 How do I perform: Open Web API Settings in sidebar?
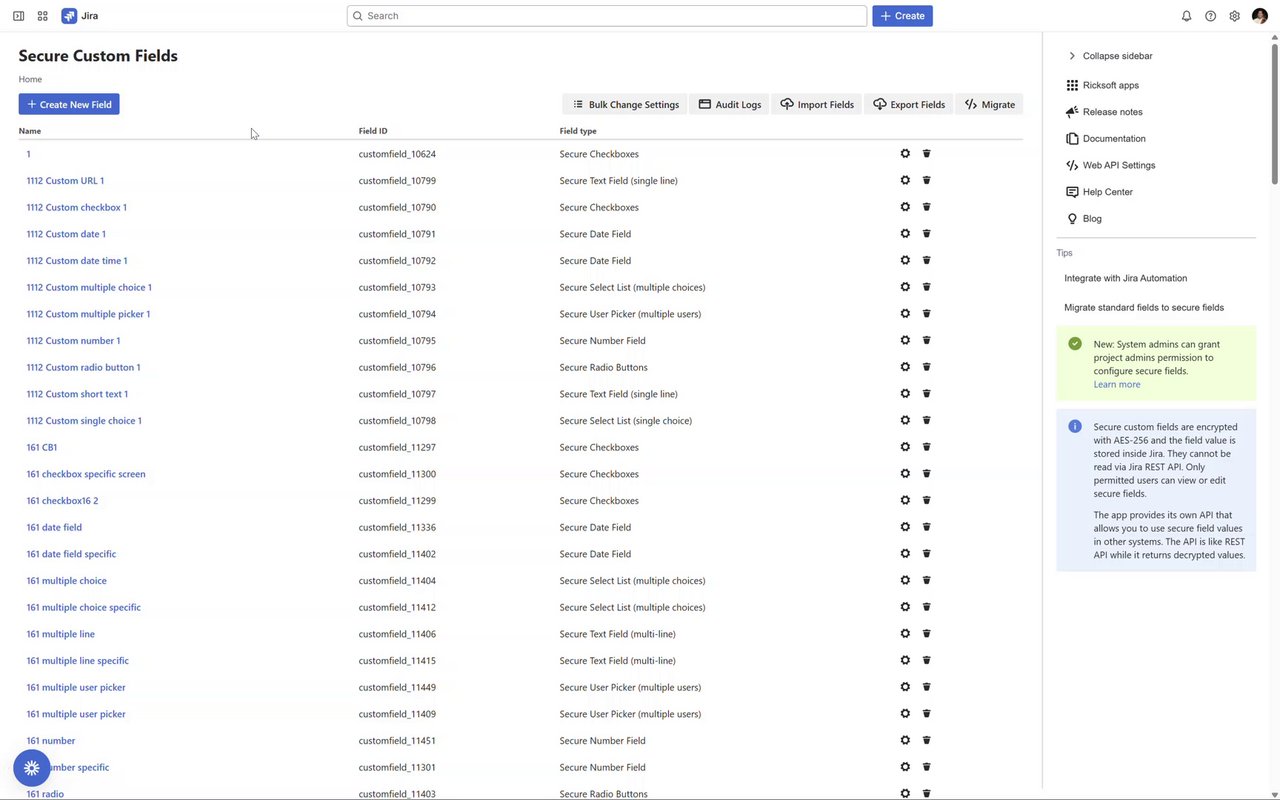1118,165
